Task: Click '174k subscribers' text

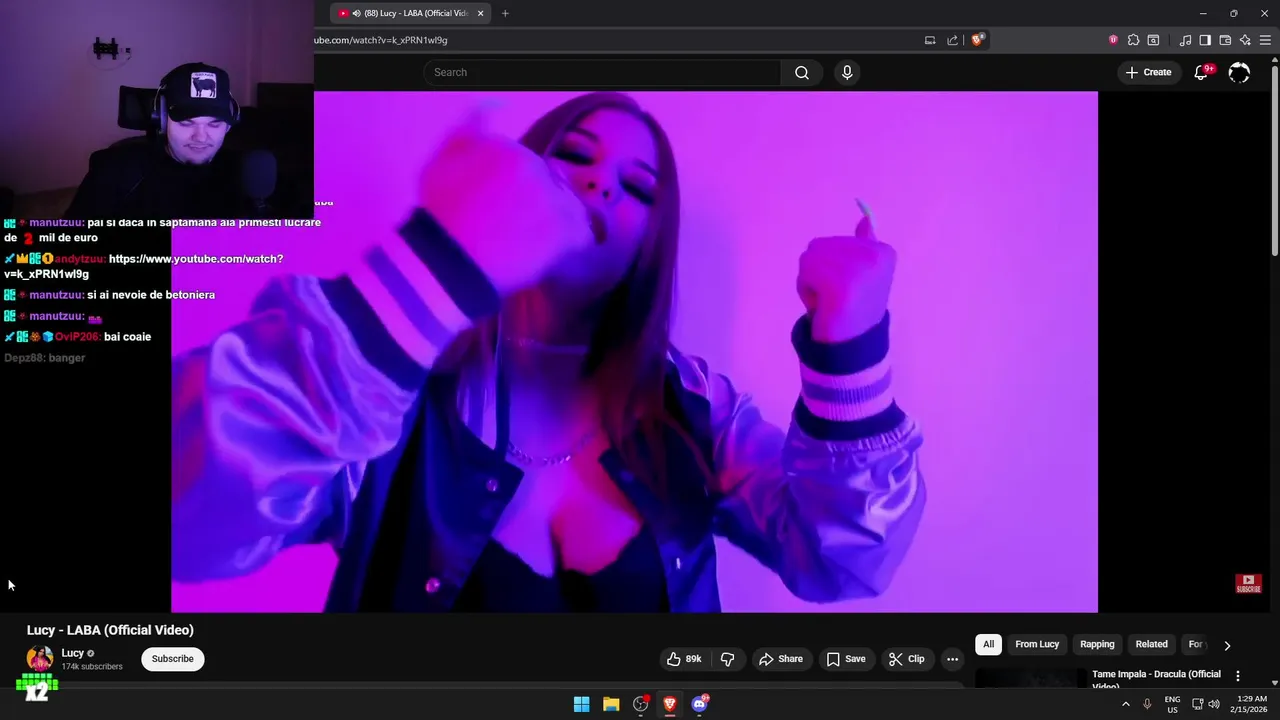Action: pos(92,667)
